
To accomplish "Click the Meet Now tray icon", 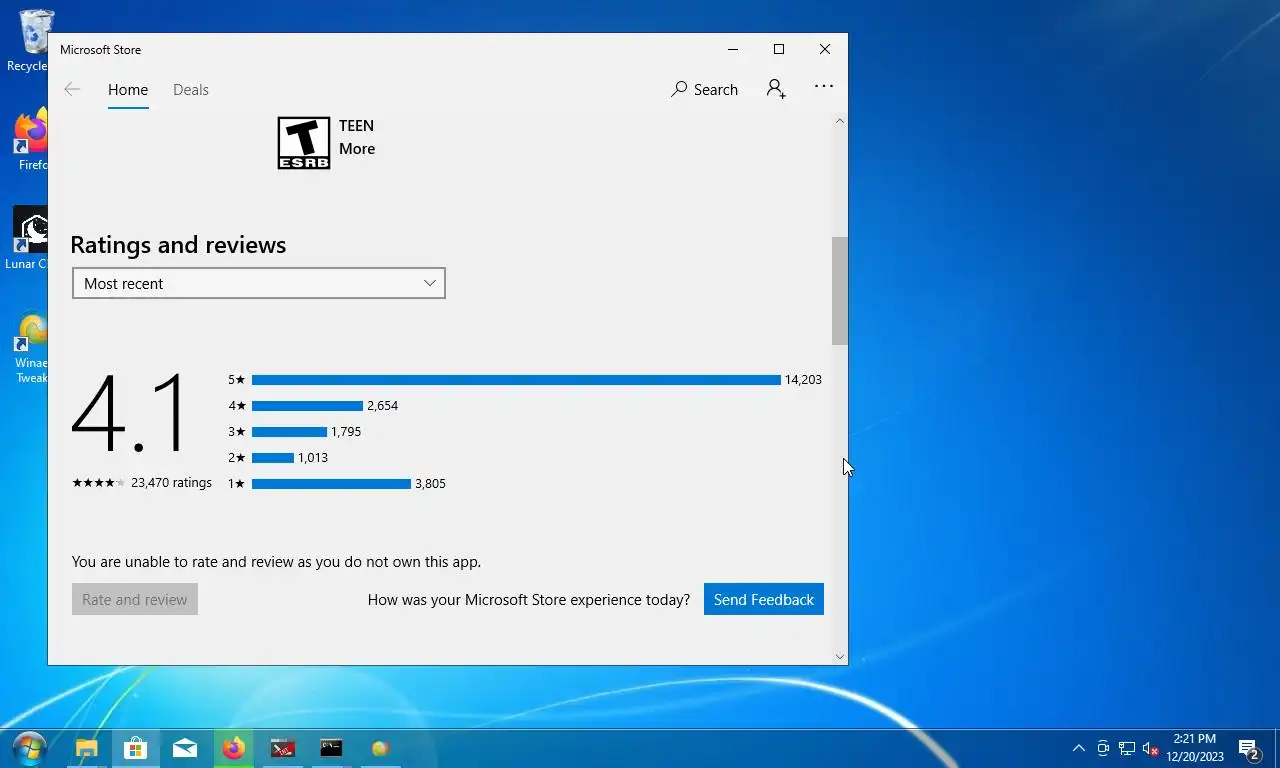I will coord(1103,748).
